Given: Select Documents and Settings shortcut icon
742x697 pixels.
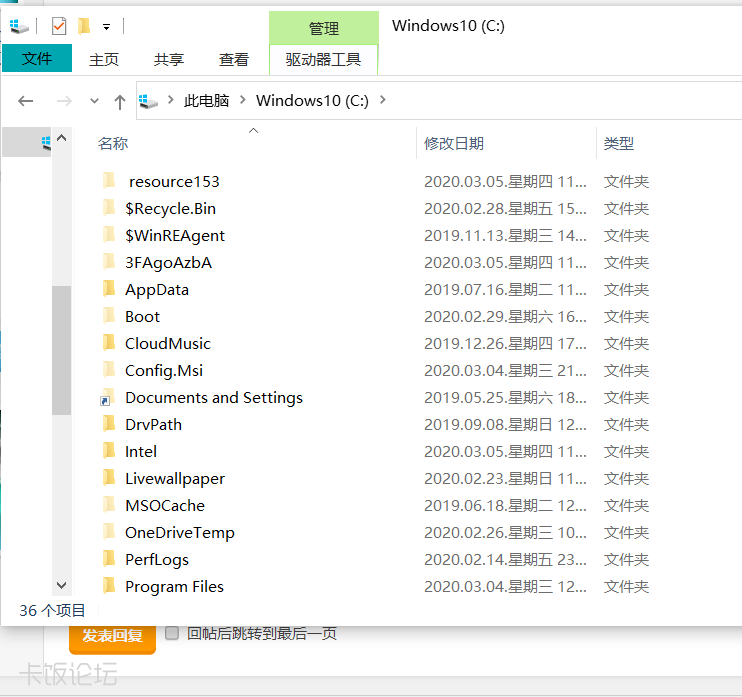Looking at the screenshot, I should pyautogui.click(x=107, y=397).
